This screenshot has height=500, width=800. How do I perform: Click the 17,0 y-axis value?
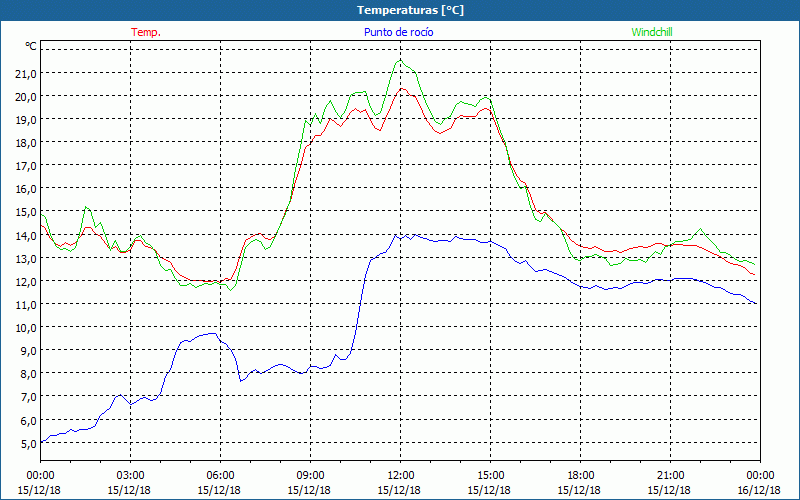tap(26, 166)
